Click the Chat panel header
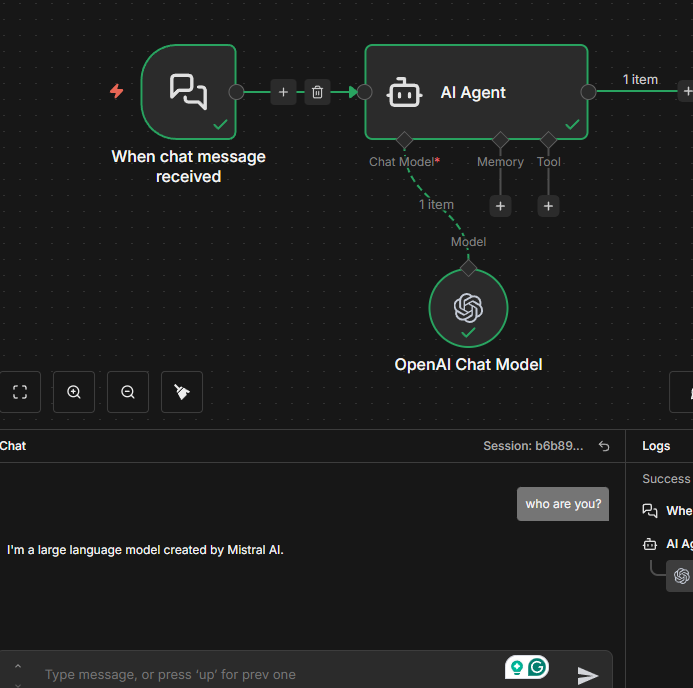 (13, 446)
